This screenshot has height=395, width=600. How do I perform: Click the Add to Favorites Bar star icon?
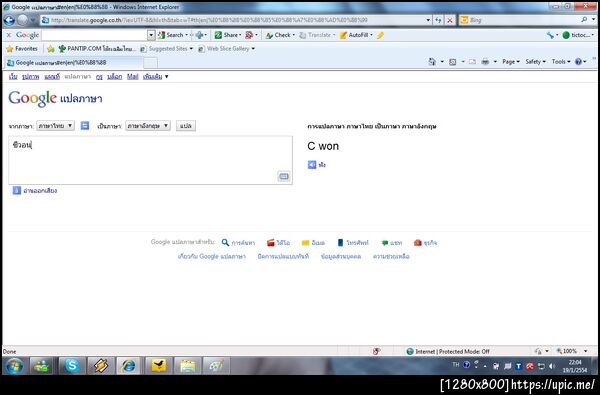[51, 49]
